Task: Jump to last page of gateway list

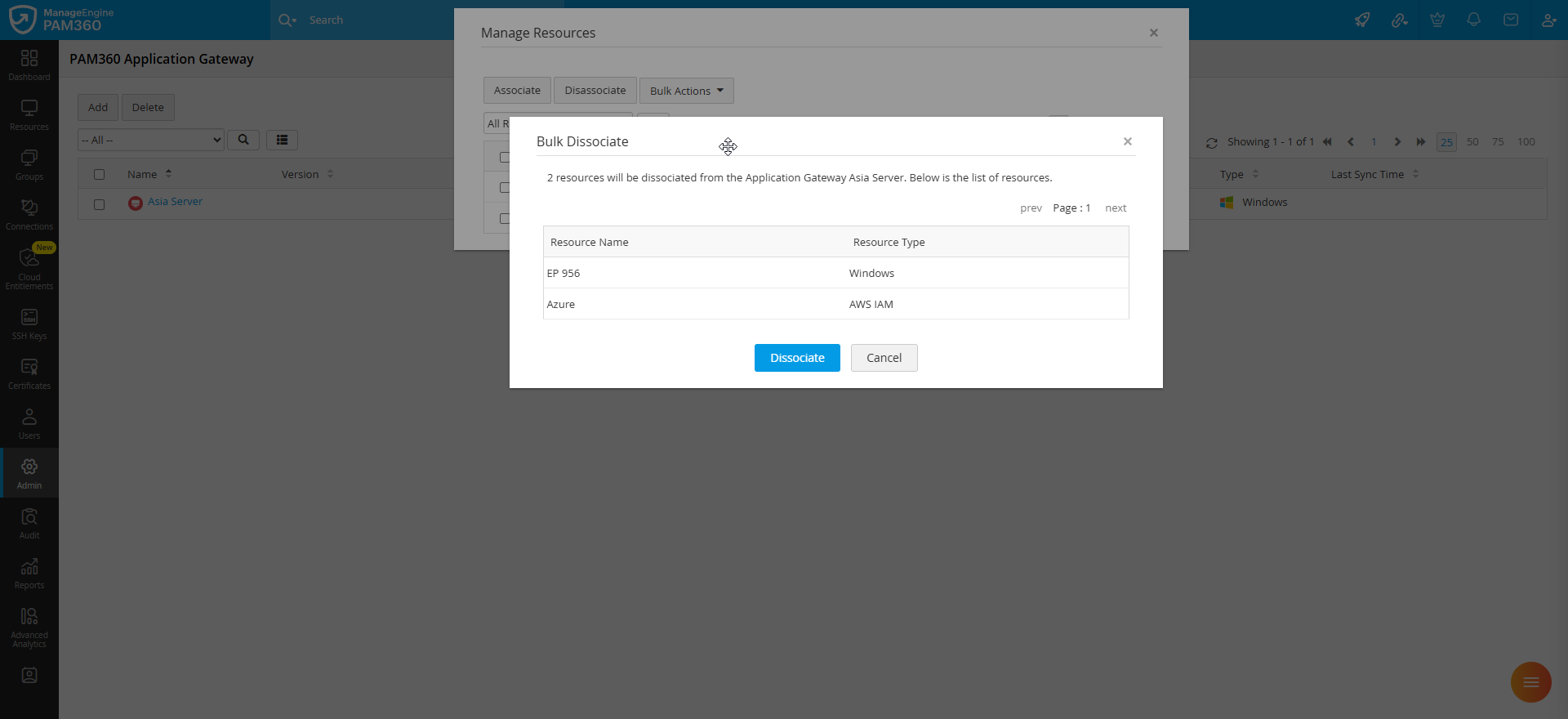Action: tap(1421, 142)
